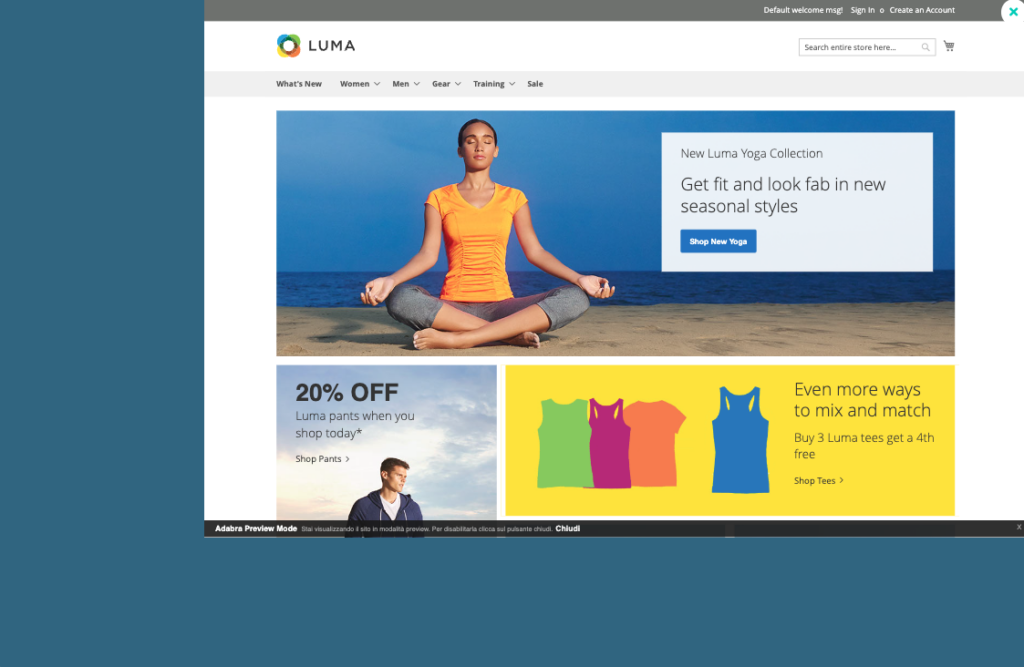The height and width of the screenshot is (667, 1024).
Task: Expand the Gear menu chevron
Action: [x=458, y=84]
